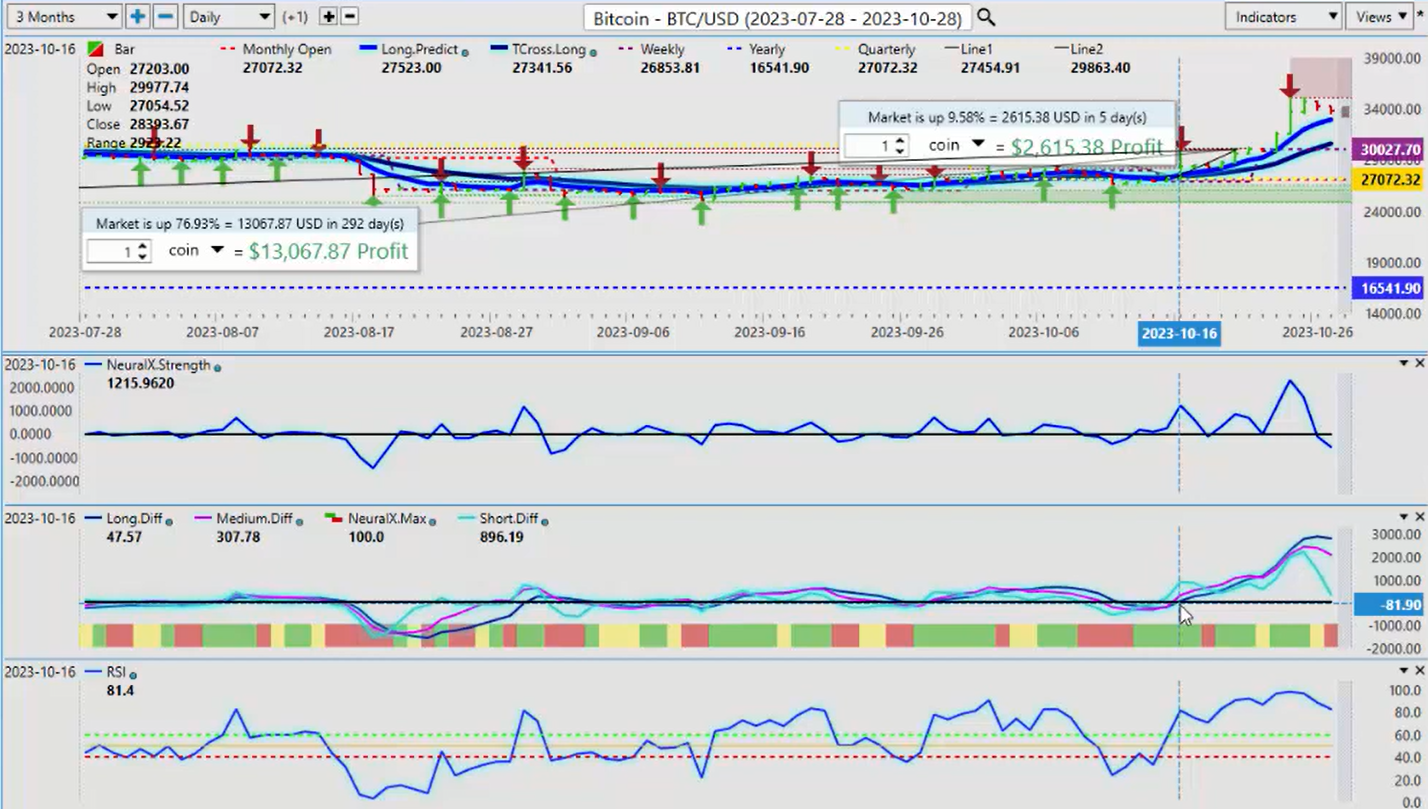Open coin unit dropdown in 5-day profit box
This screenshot has width=1428, height=809.
tap(978, 145)
